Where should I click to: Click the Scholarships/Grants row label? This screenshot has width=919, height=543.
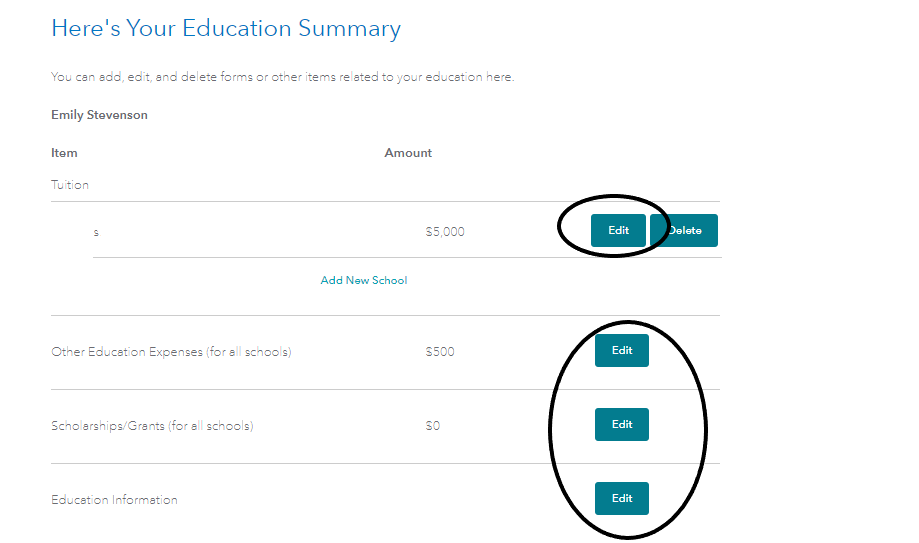tap(152, 426)
